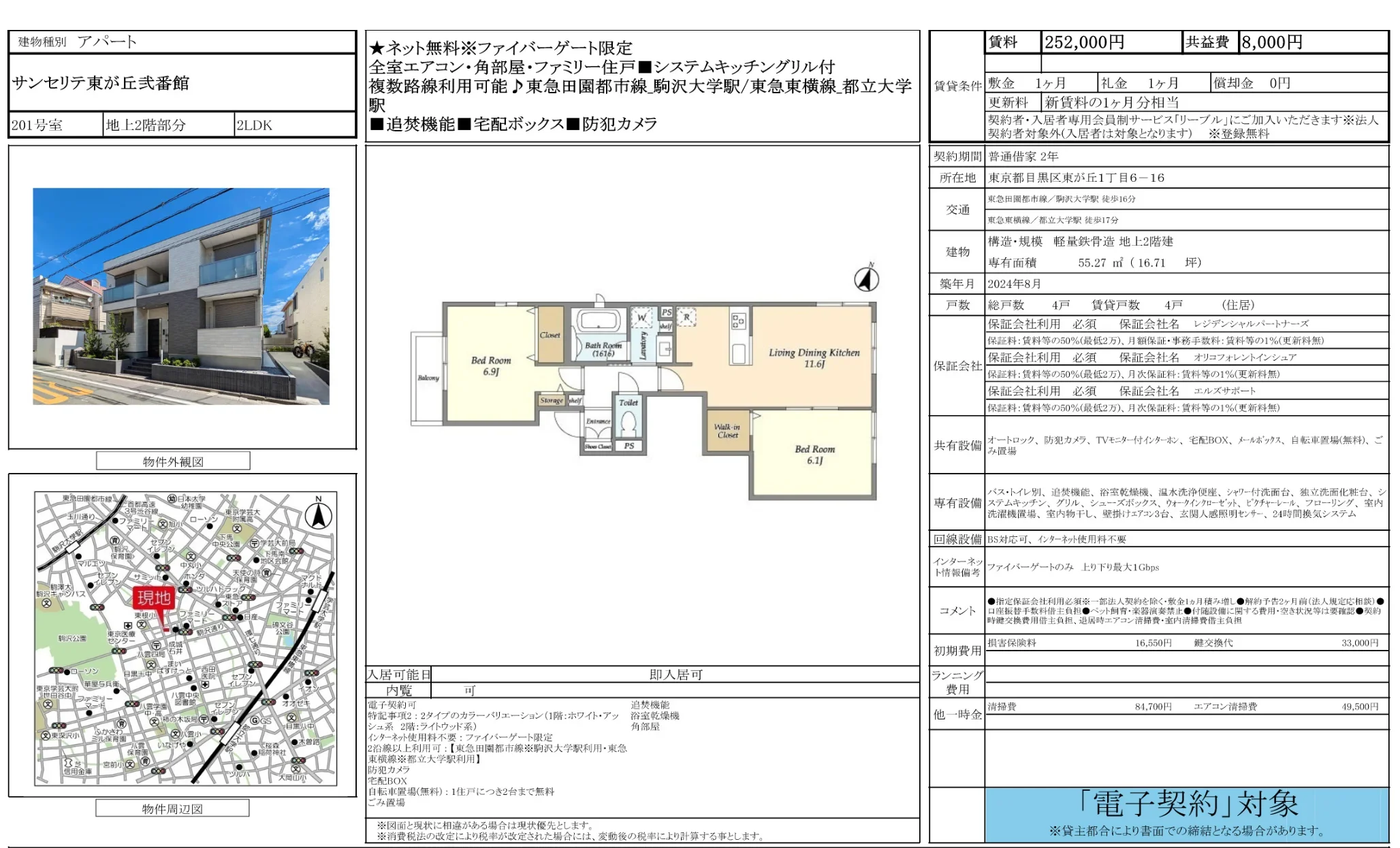Click the red 現地 marker on the map
Viewport: 1400px width, 848px height.
point(154,598)
